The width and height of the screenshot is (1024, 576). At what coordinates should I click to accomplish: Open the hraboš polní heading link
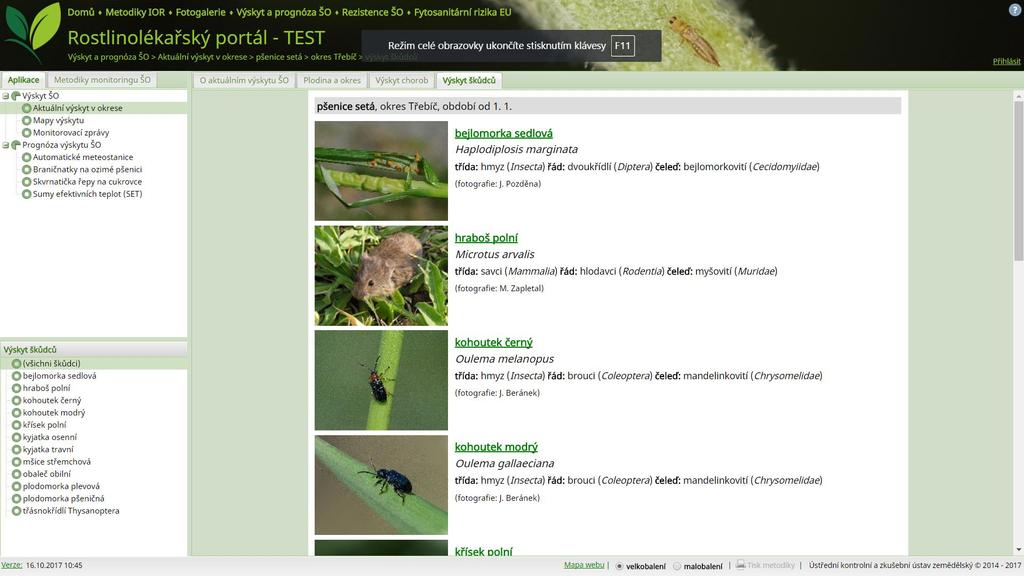coord(486,238)
